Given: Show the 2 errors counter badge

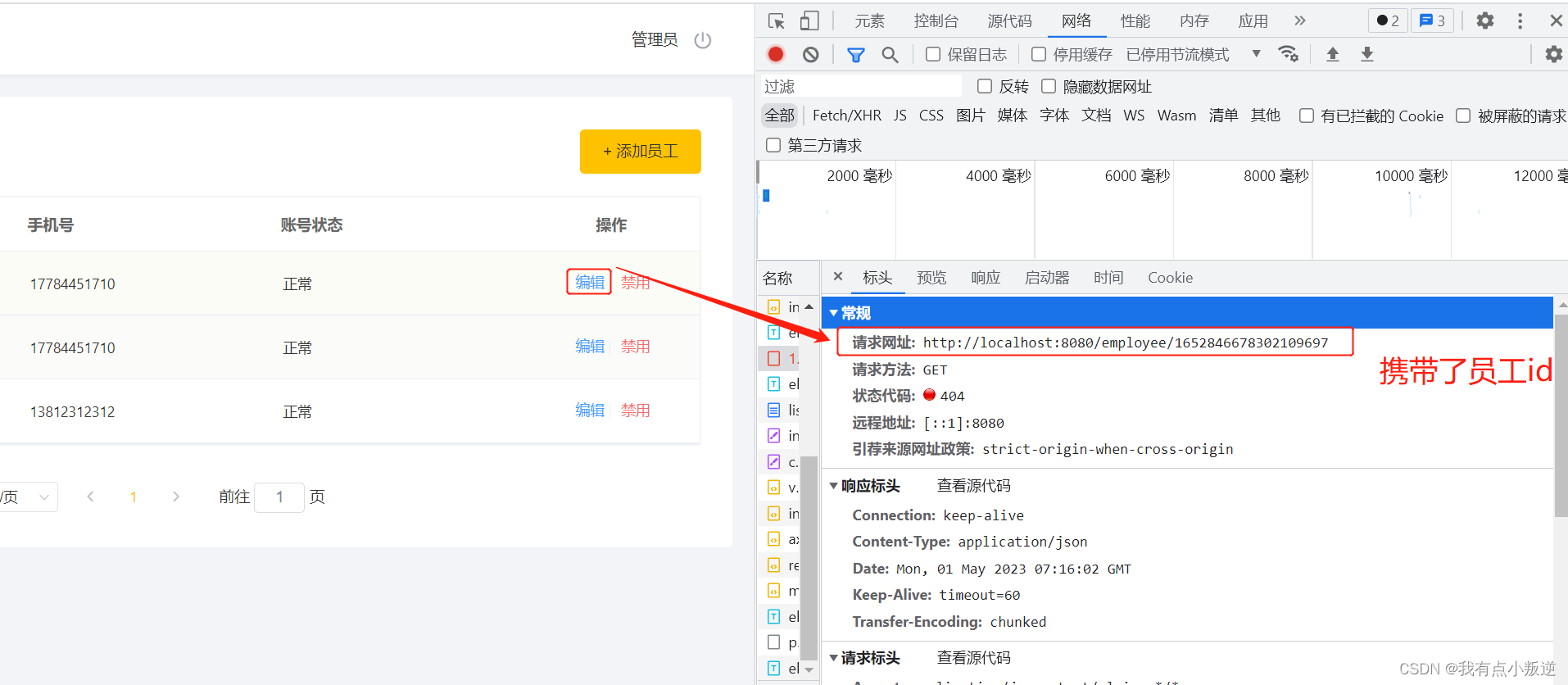Looking at the screenshot, I should pyautogui.click(x=1388, y=20).
